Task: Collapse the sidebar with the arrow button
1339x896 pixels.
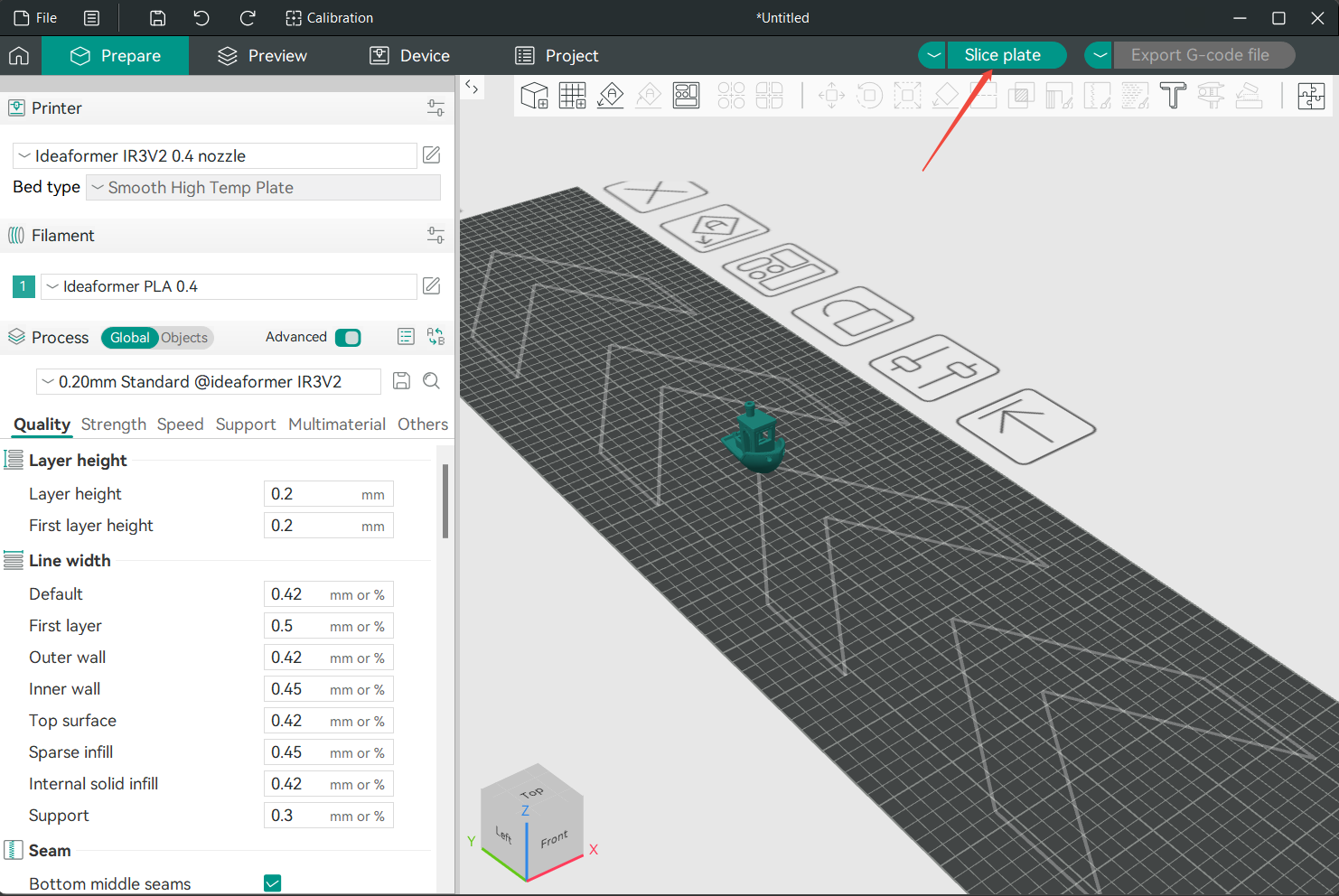Action: click(472, 88)
